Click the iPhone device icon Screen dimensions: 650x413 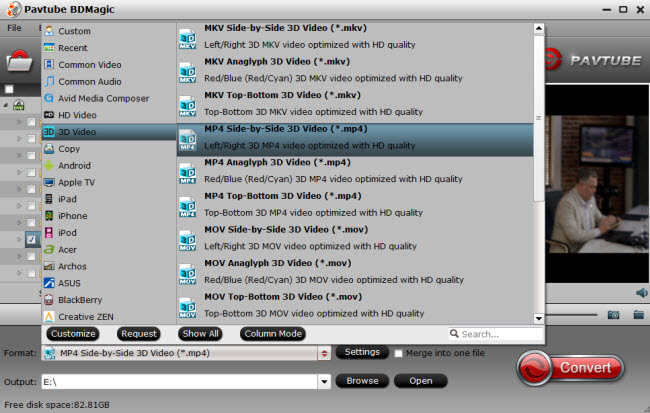[49, 216]
